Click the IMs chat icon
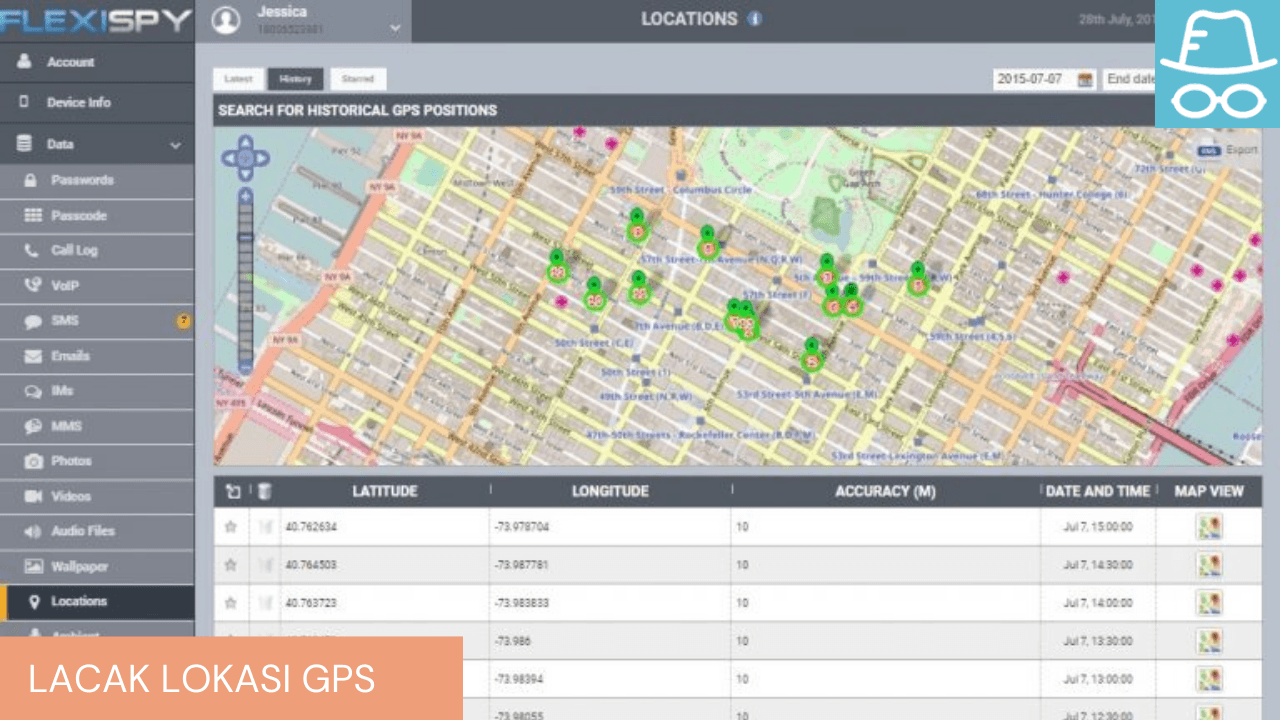 coord(33,391)
